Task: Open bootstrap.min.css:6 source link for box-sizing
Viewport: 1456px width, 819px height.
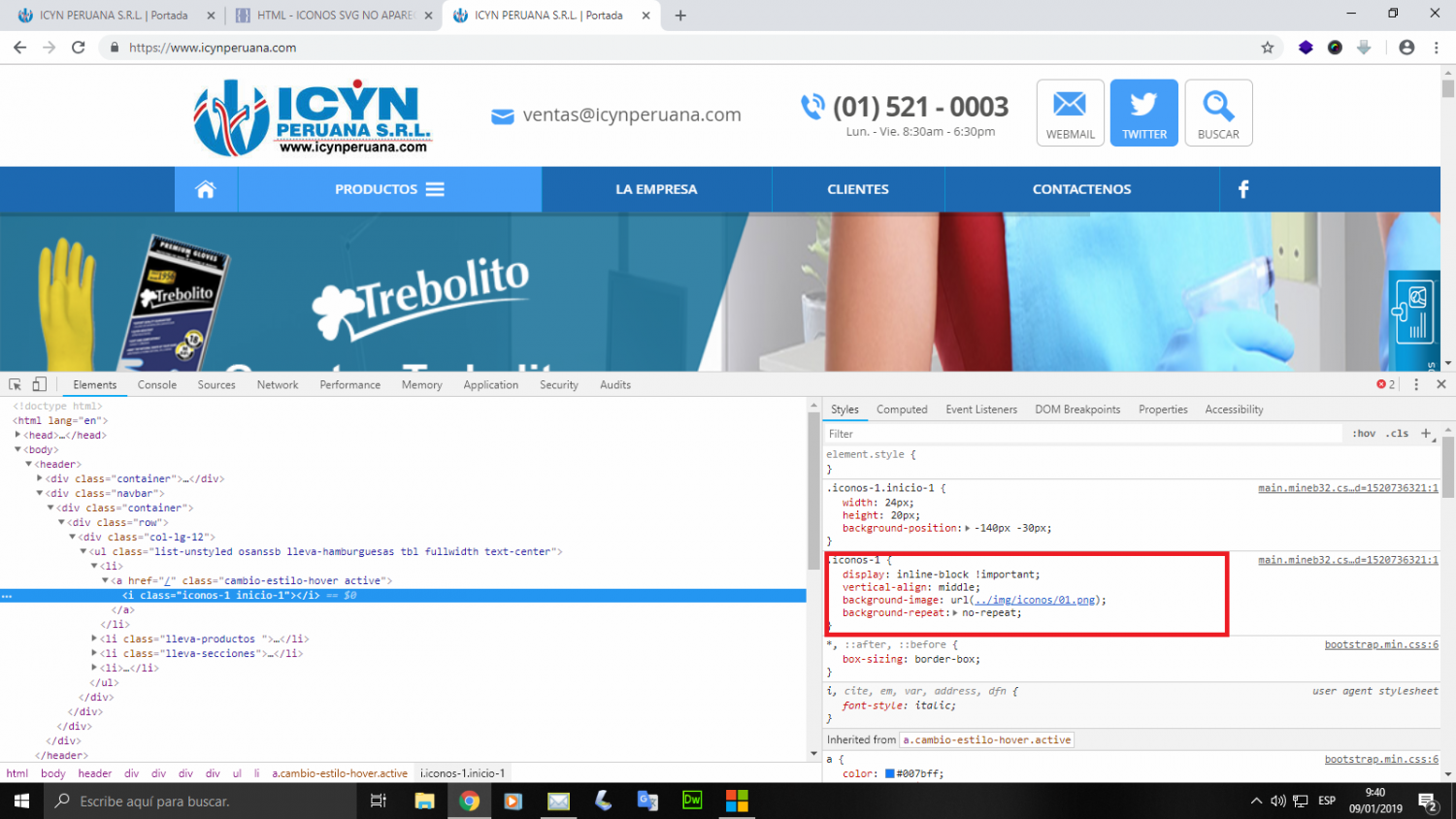Action: 1381,644
